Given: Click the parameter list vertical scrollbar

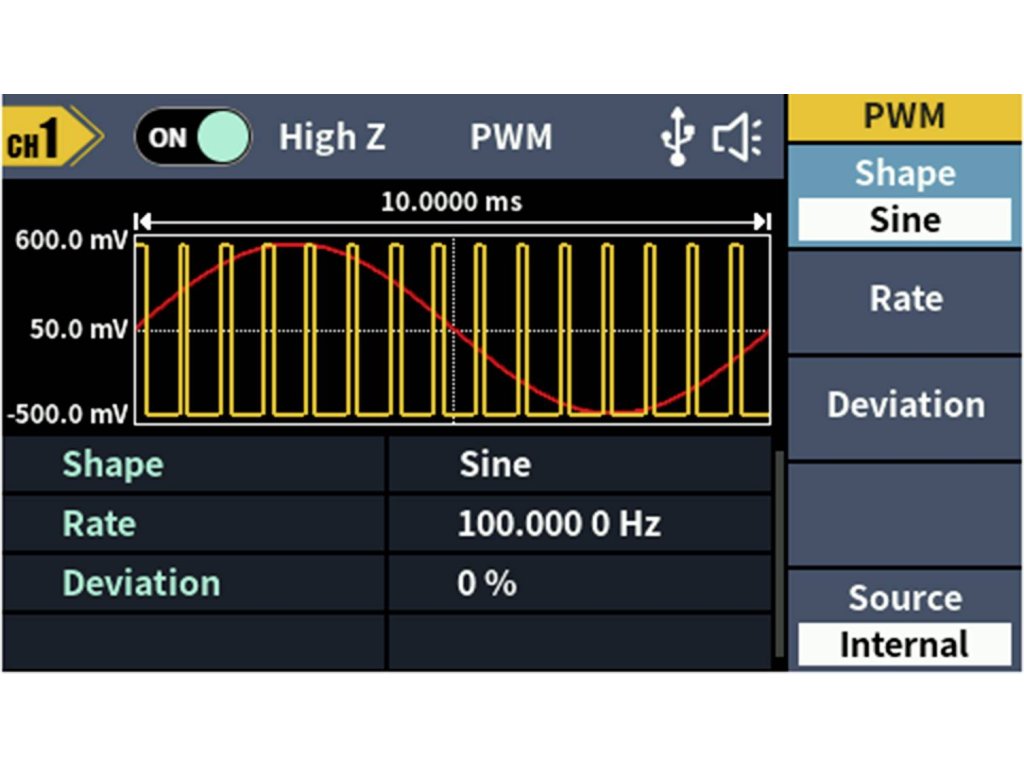Looking at the screenshot, I should click(779, 553).
